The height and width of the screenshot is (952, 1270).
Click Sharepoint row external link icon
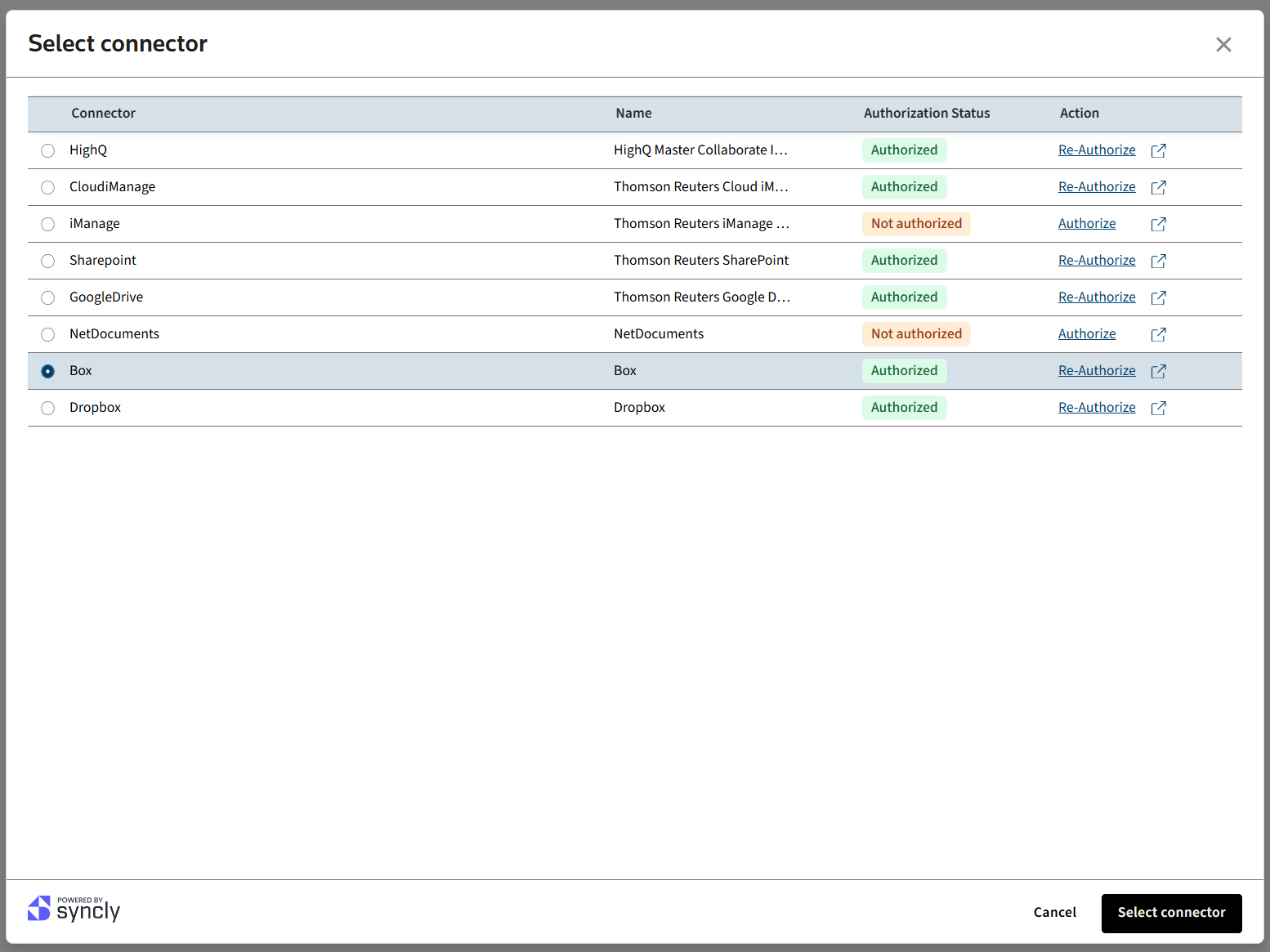1158,261
